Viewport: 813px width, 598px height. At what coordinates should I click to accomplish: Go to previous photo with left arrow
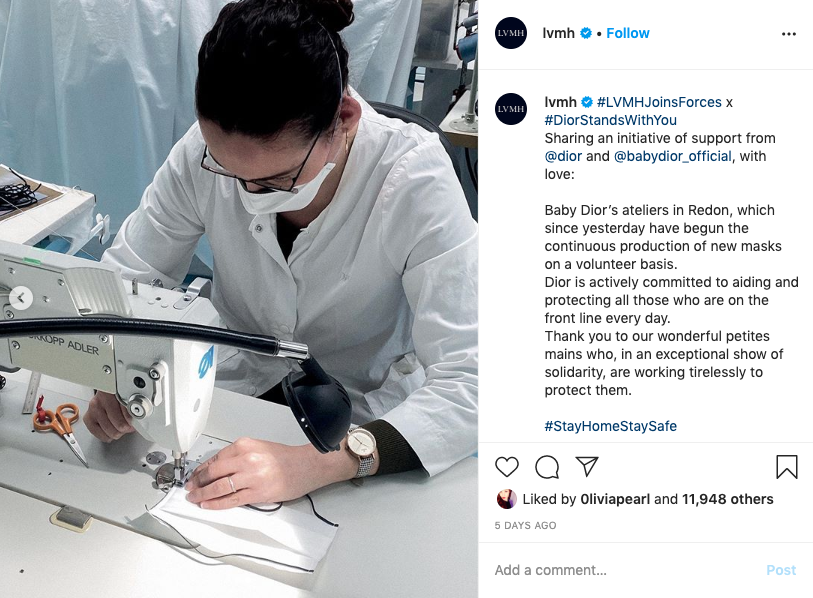[21, 298]
